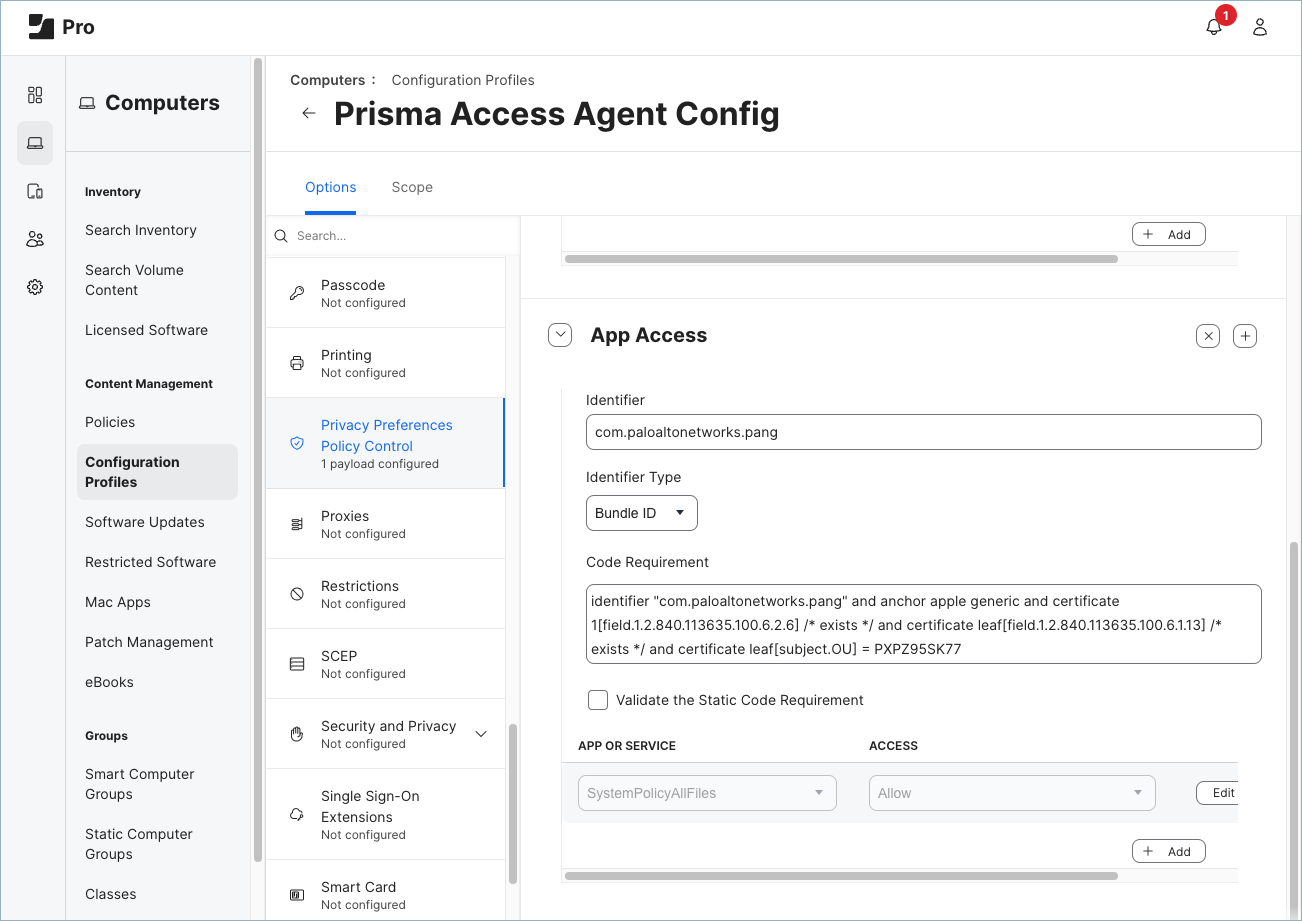Image resolution: width=1302 pixels, height=921 pixels.
Task: Collapse the App Access section chevron
Action: click(x=560, y=334)
